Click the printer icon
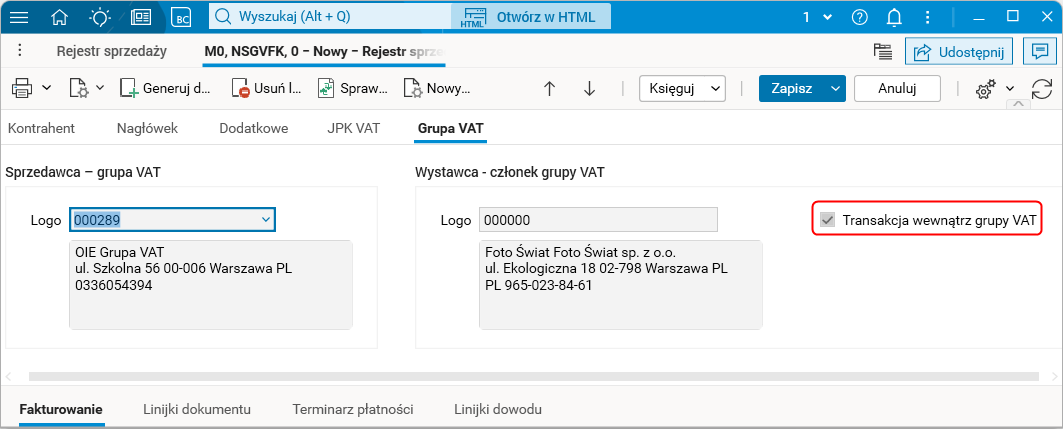This screenshot has height=429, width=1063. tap(23, 88)
